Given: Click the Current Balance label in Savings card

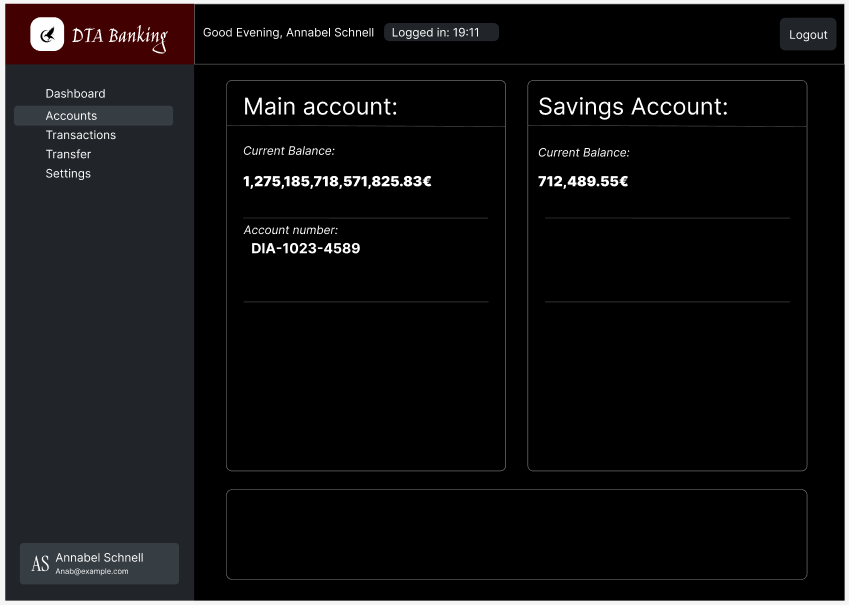Looking at the screenshot, I should pos(583,153).
